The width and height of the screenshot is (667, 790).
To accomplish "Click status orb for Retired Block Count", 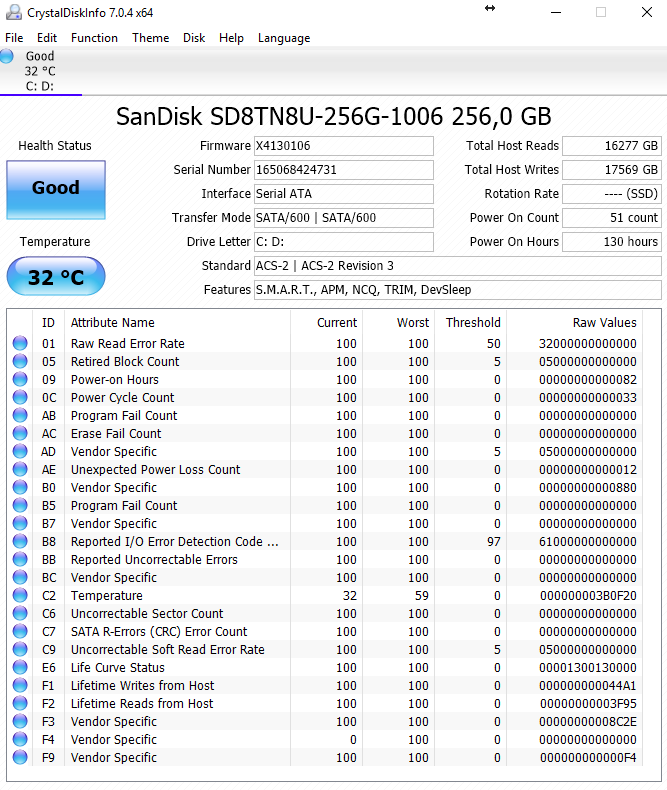I will point(20,362).
